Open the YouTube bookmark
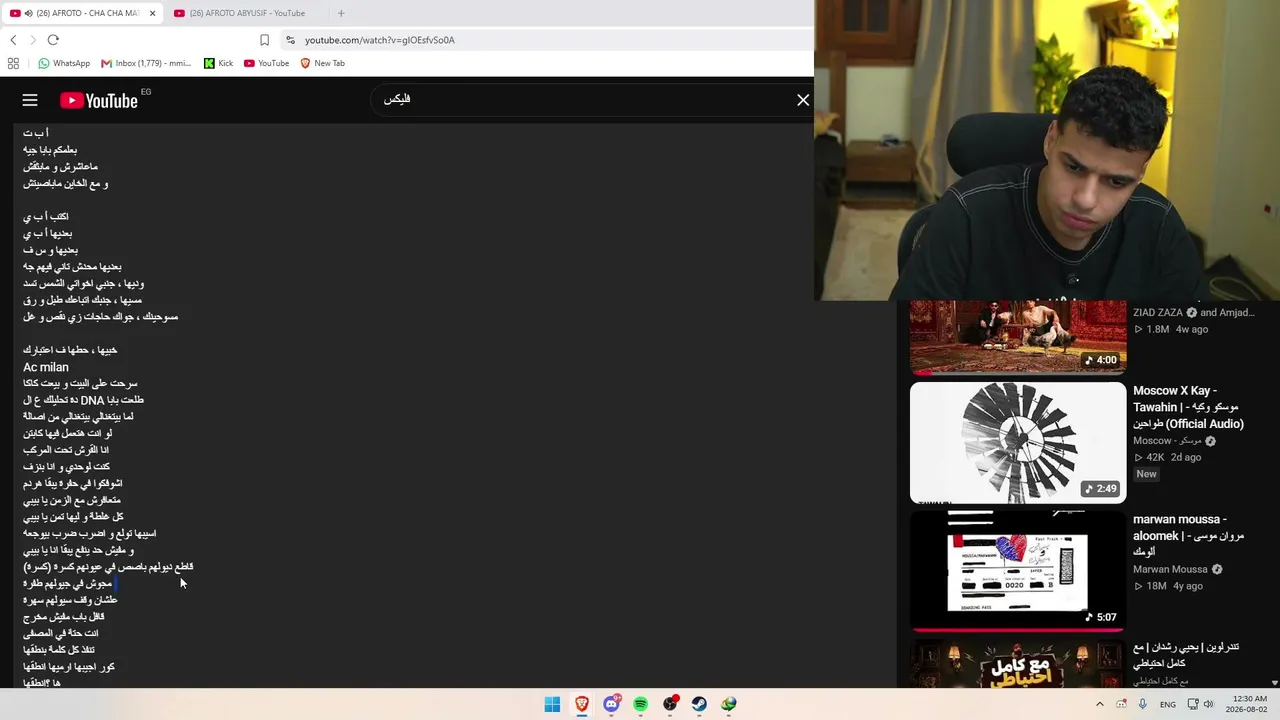Viewport: 1280px width, 720px height. click(266, 63)
